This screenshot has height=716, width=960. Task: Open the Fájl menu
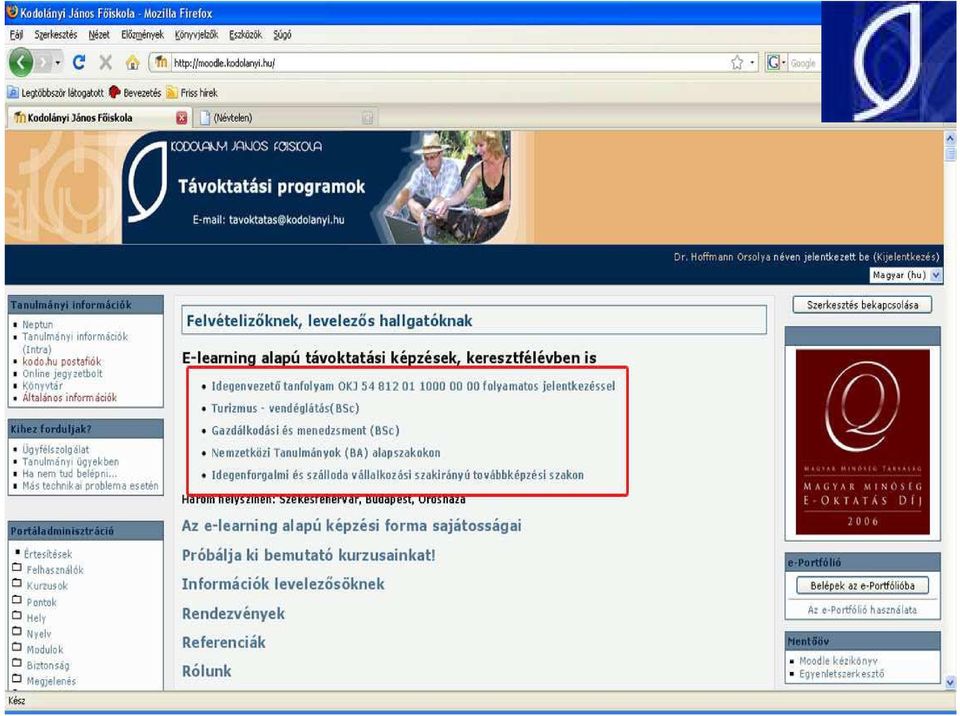point(17,35)
